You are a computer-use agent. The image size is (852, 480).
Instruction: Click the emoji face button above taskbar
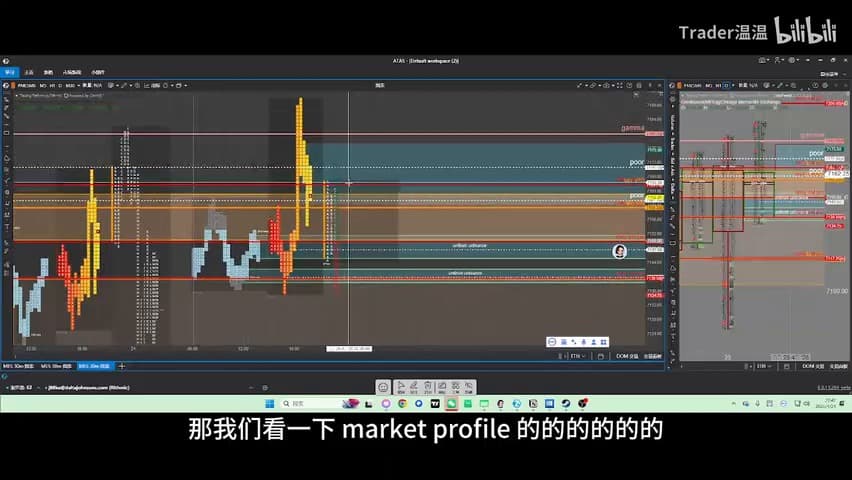pos(383,387)
